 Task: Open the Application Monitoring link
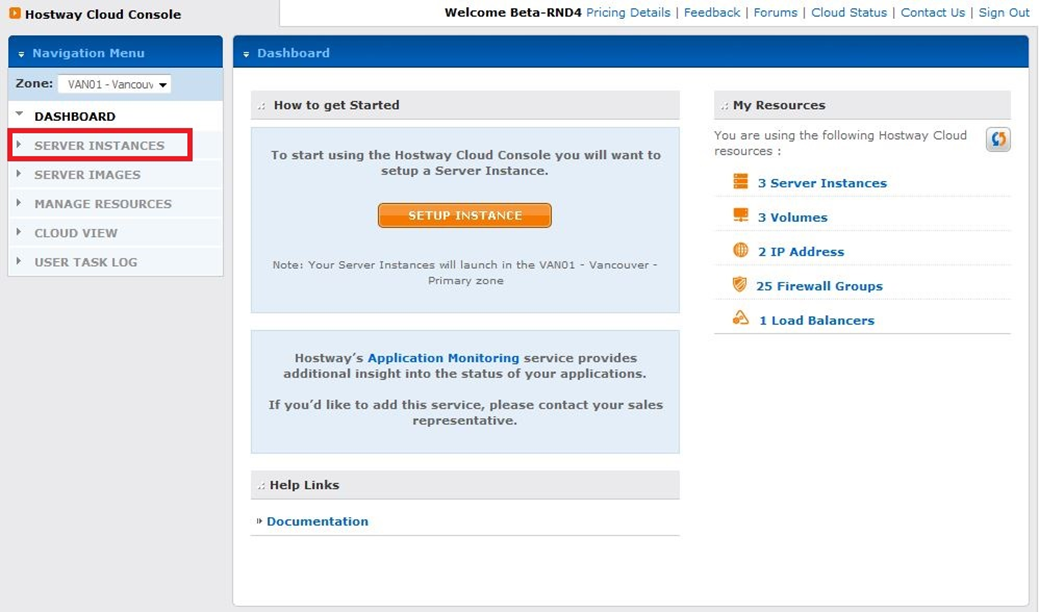443,358
